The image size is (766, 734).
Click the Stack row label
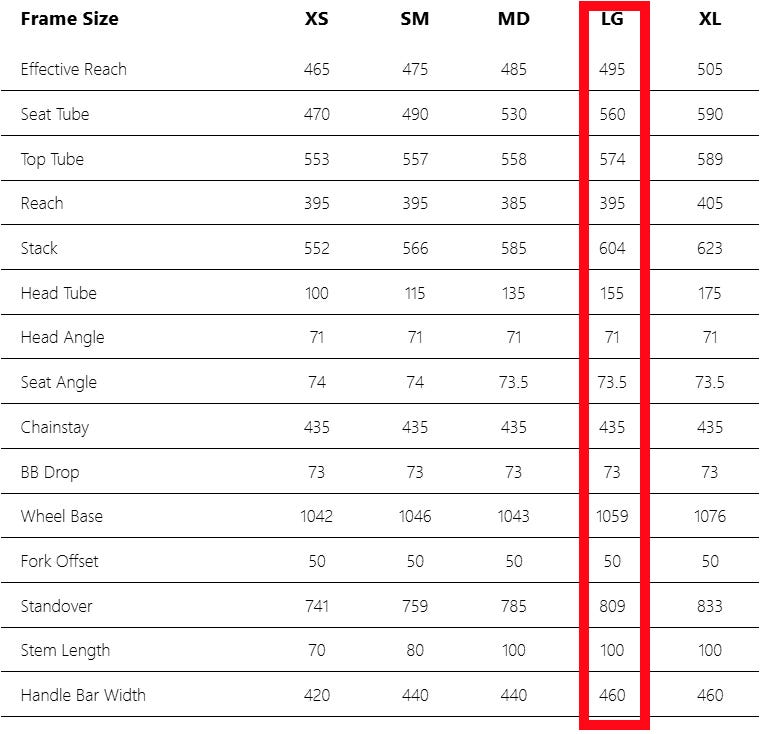point(39,248)
